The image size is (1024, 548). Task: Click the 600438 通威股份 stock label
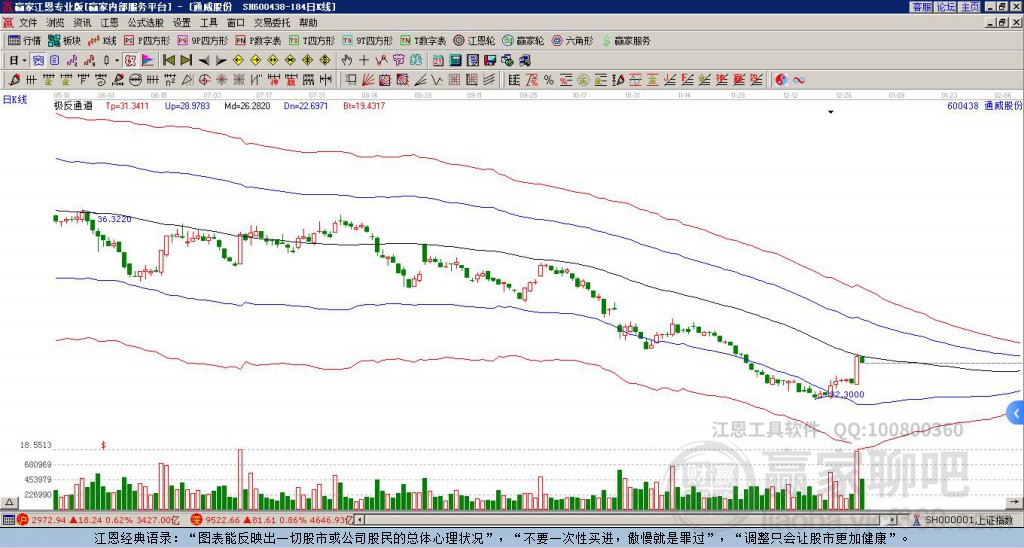tap(984, 105)
